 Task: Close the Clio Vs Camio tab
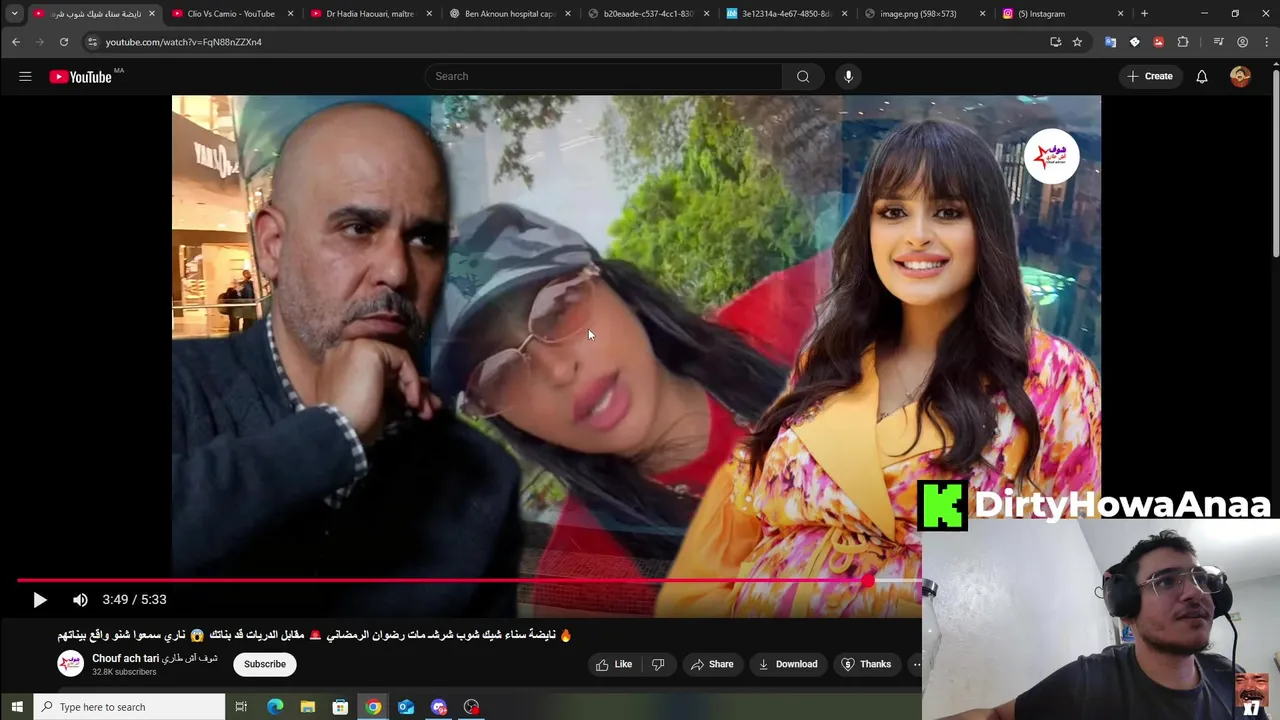click(290, 14)
